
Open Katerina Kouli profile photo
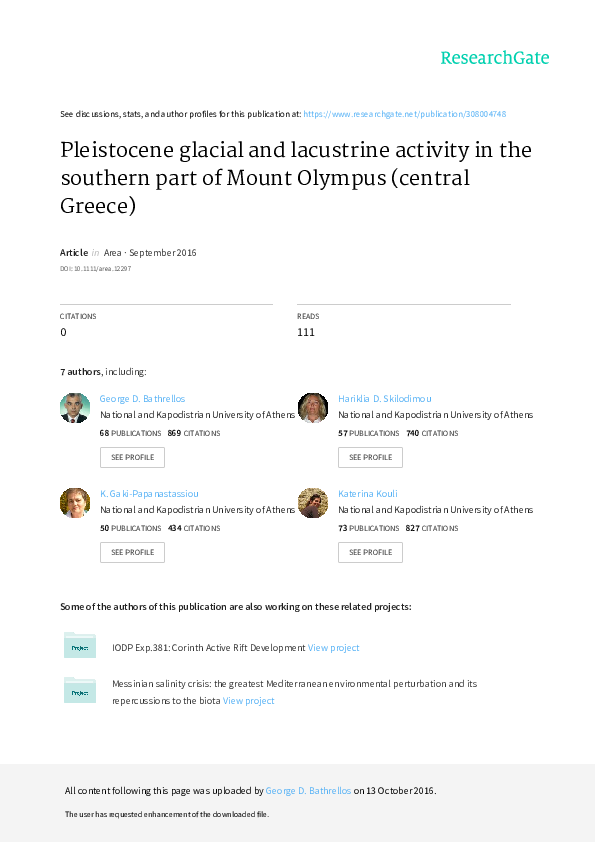(312, 502)
